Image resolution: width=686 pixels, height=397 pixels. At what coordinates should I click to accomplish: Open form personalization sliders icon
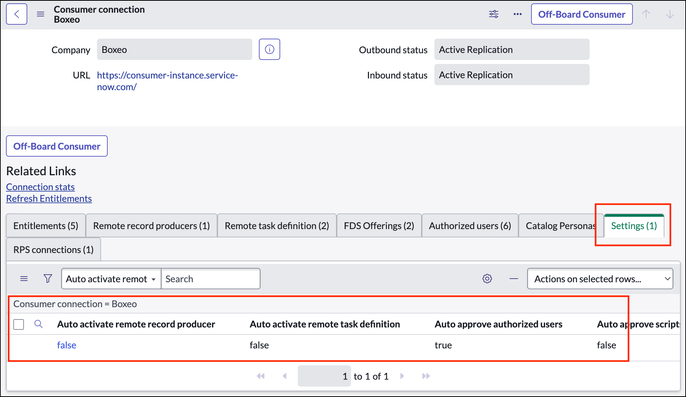[494, 14]
